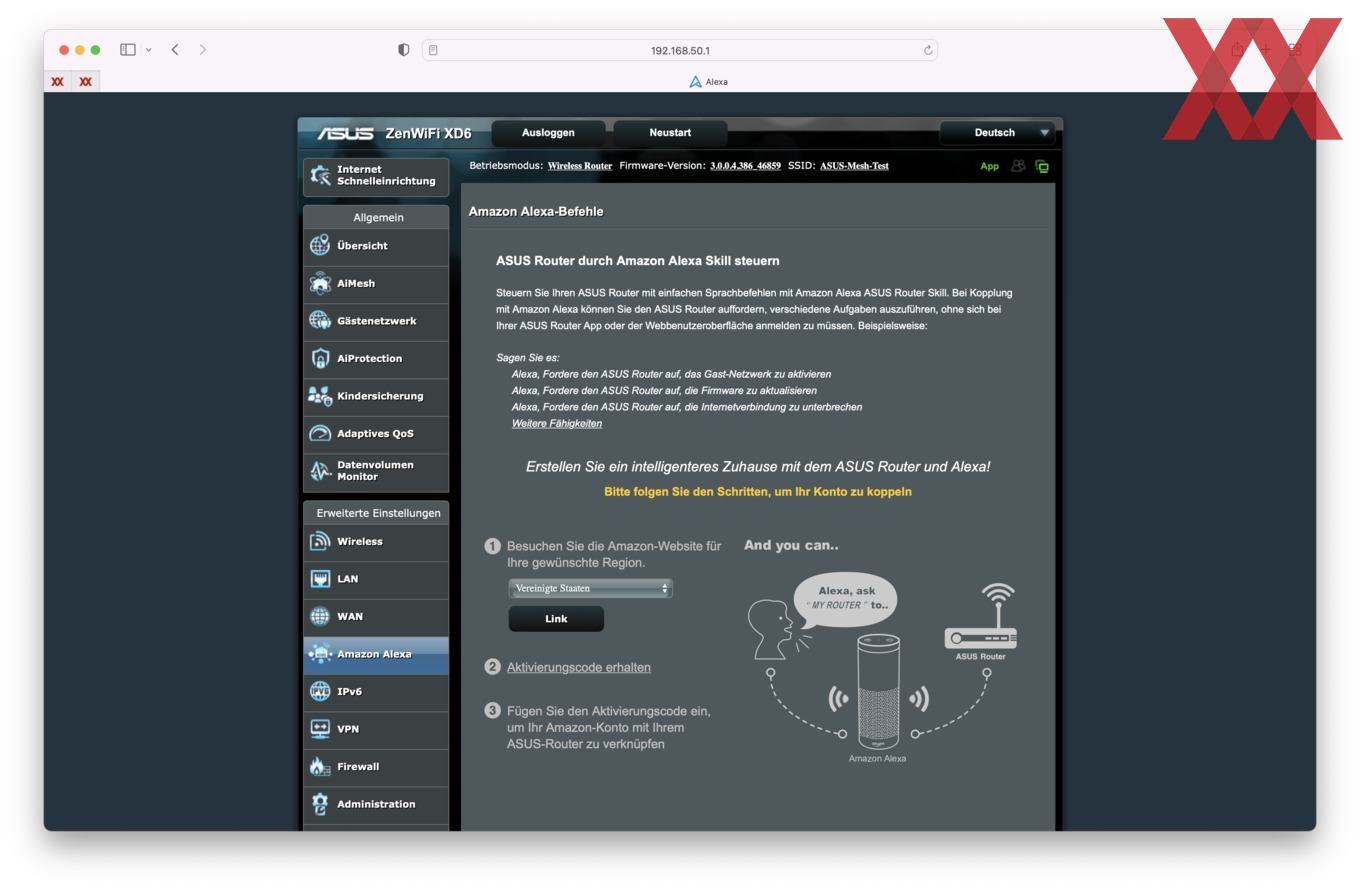Open the Safari tab group chevron
The width and height of the screenshot is (1360, 889).
(x=148, y=50)
